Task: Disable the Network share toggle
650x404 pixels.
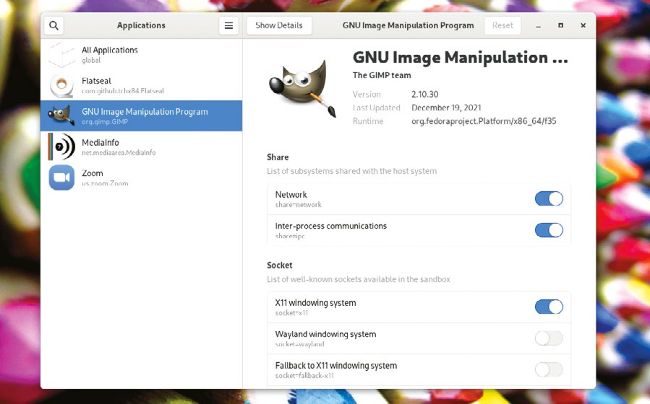Action: pyautogui.click(x=549, y=199)
